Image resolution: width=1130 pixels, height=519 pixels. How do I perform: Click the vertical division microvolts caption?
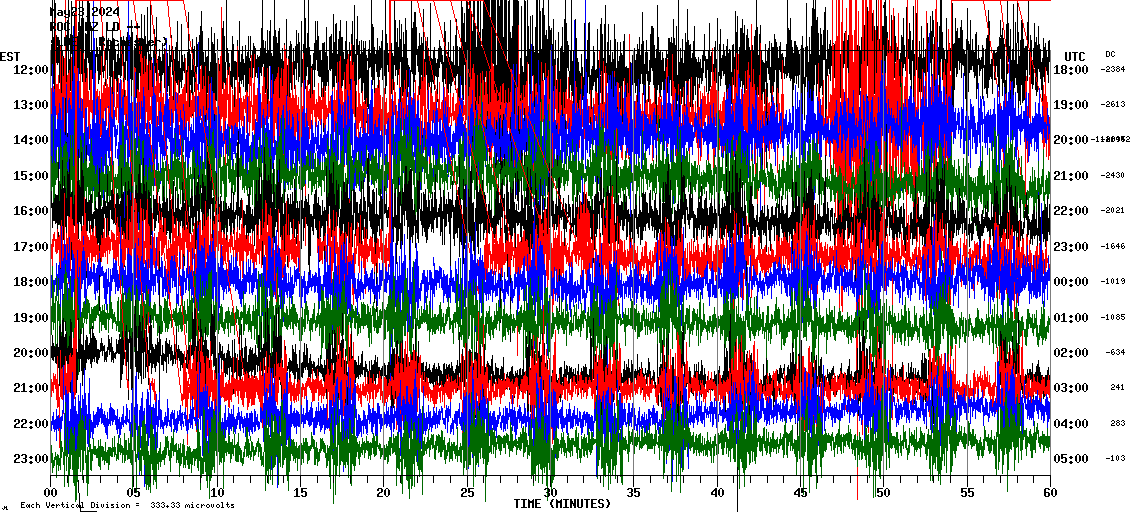point(127,506)
